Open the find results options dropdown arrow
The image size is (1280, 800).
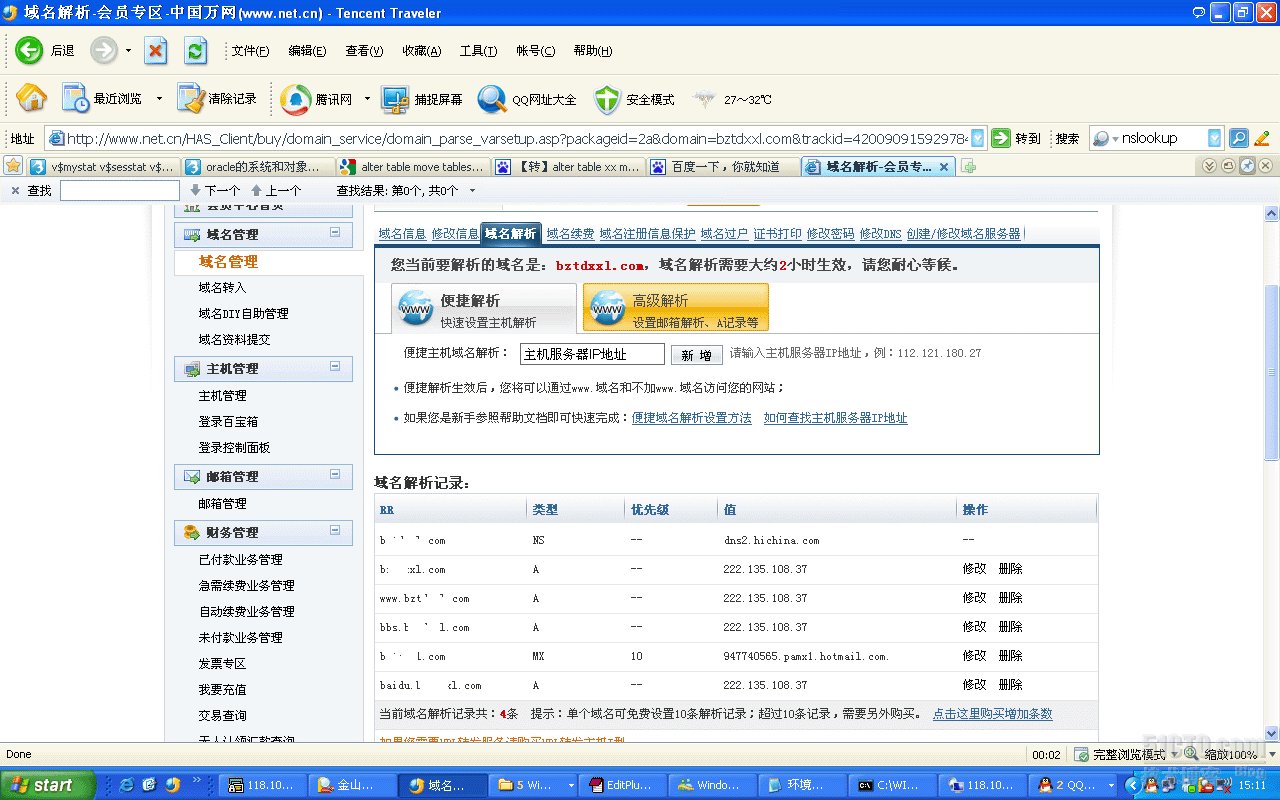[472, 191]
